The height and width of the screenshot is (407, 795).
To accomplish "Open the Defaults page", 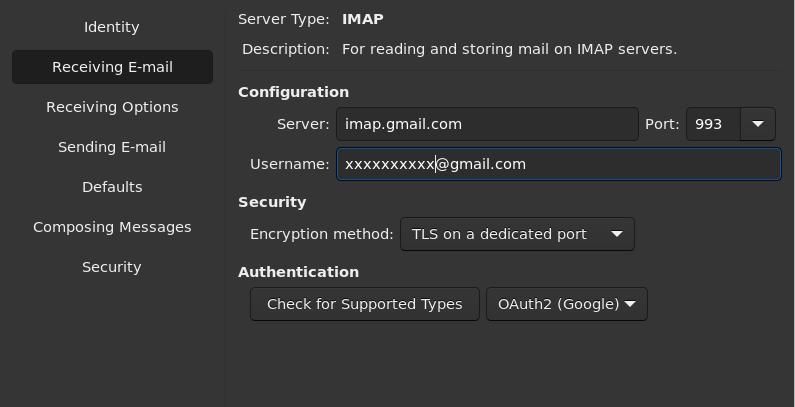I will [x=112, y=187].
